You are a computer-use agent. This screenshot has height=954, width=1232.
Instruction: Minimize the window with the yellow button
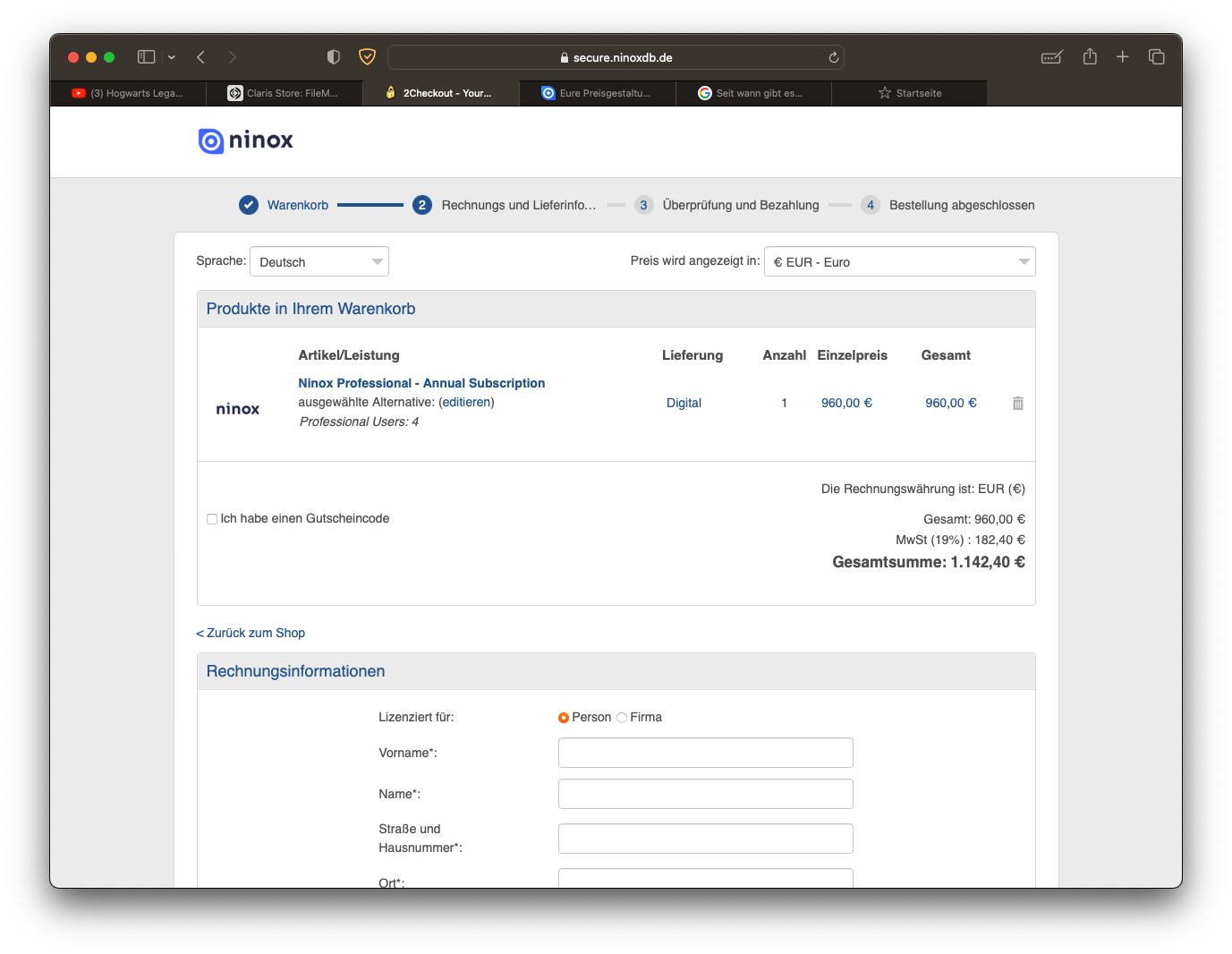pos(91,57)
